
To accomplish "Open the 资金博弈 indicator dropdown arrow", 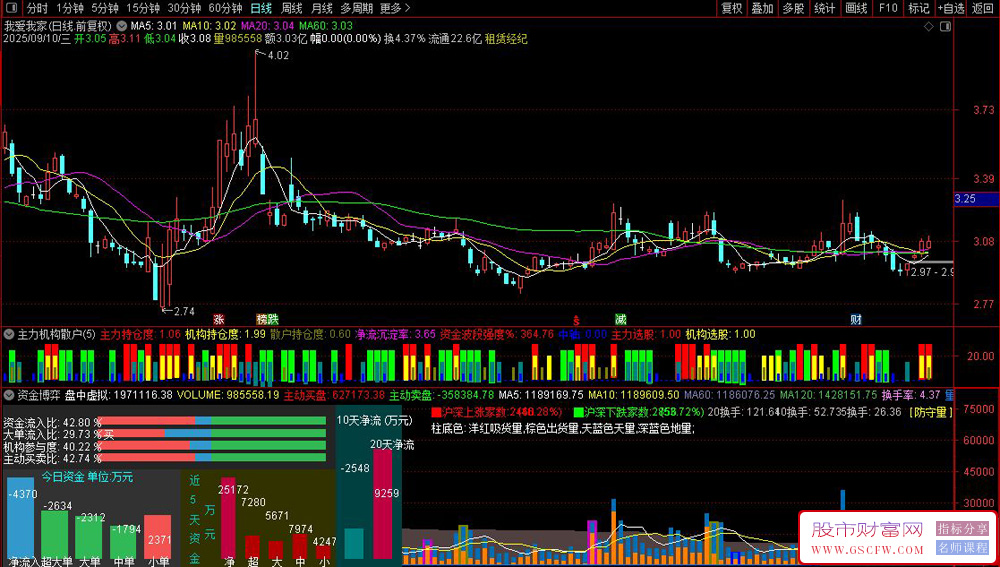I will coord(10,395).
